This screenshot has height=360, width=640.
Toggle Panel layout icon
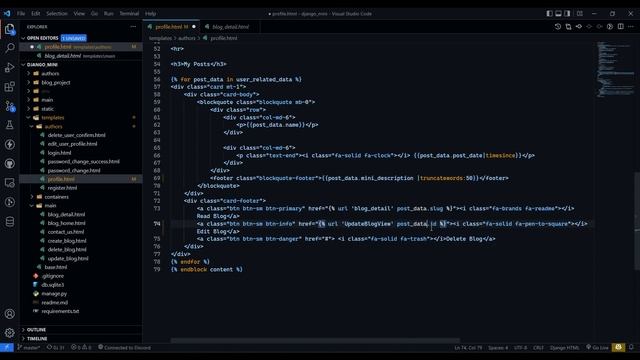(558, 13)
